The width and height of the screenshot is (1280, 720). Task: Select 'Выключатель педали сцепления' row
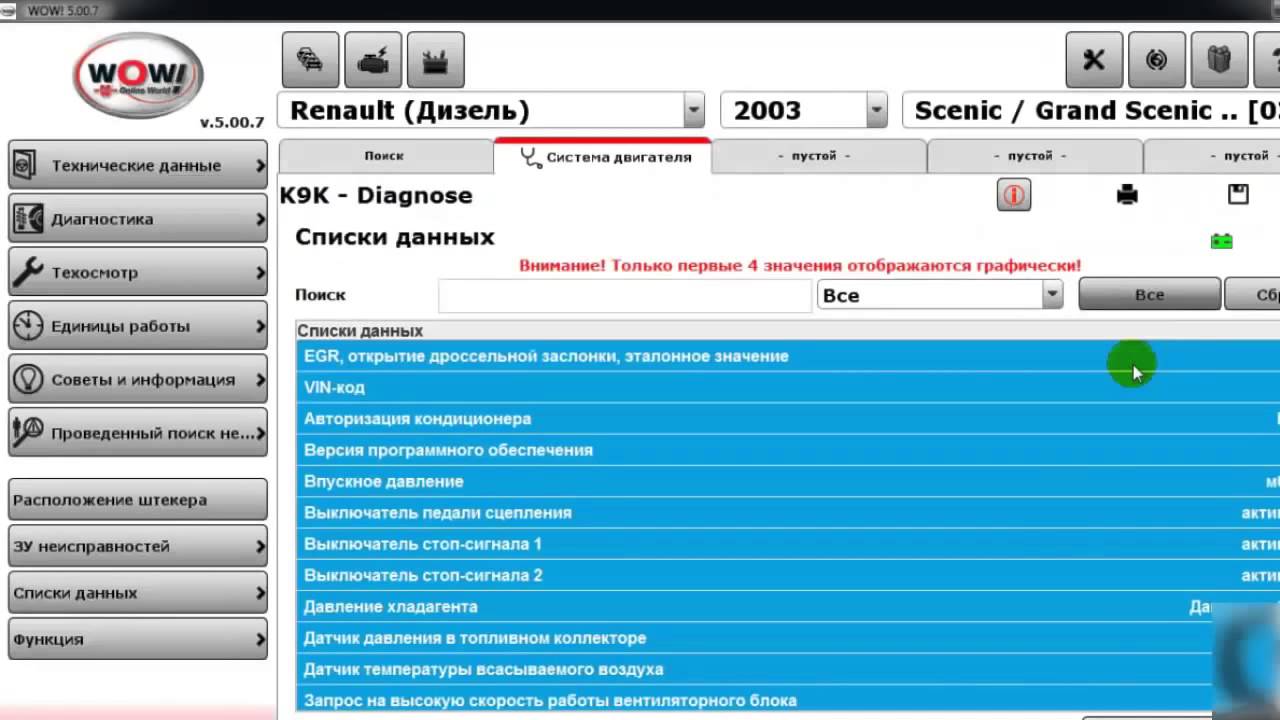788,513
